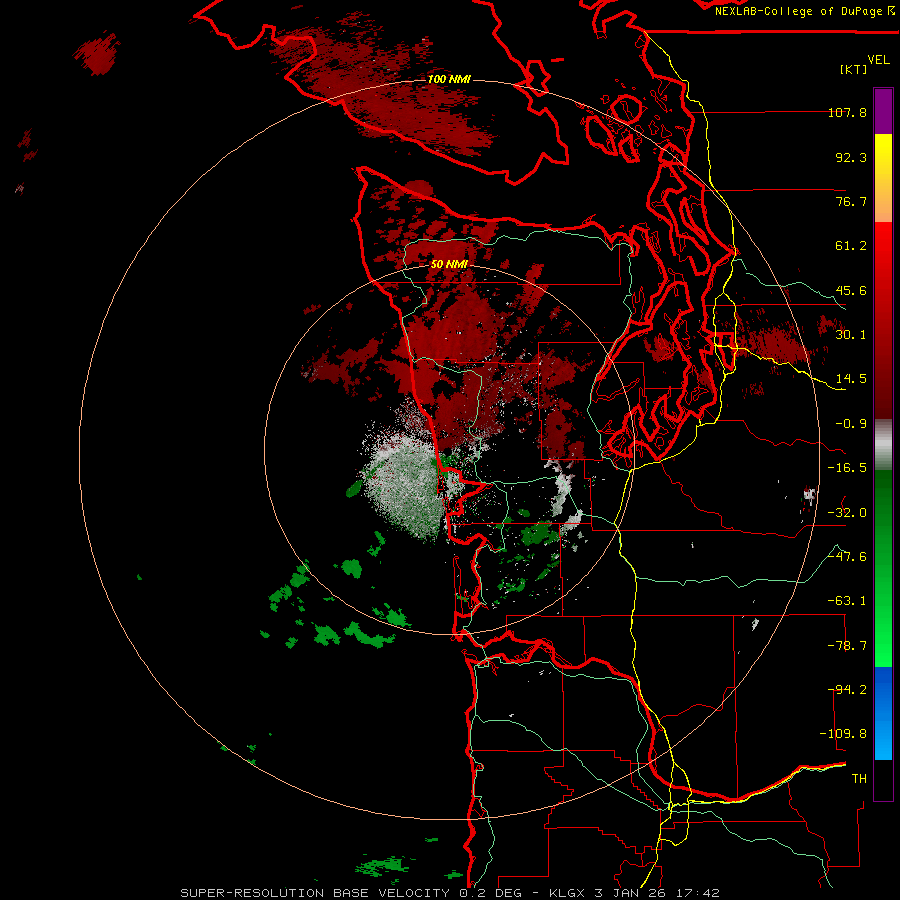Select the -32.0 legend value
The height and width of the screenshot is (900, 900).
(x=847, y=513)
